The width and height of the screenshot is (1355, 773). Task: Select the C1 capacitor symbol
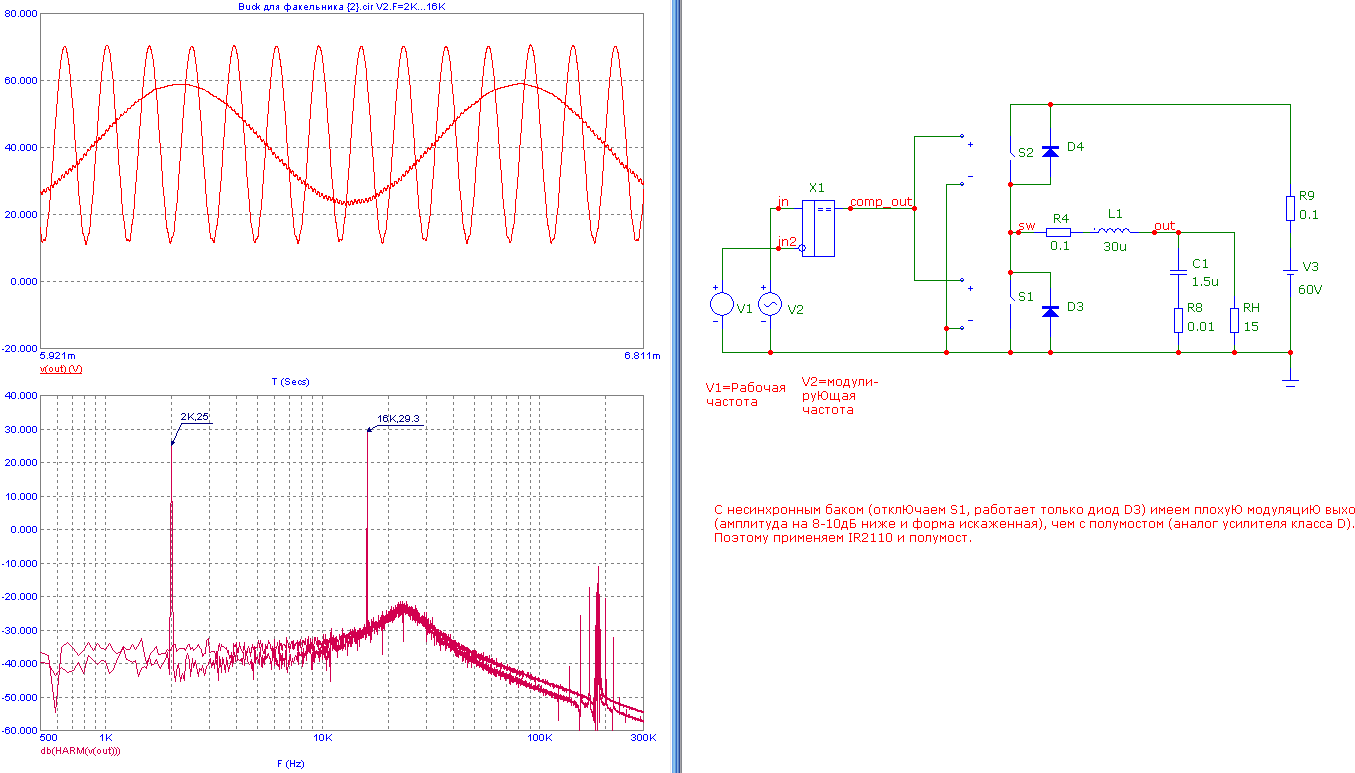coord(1179,271)
